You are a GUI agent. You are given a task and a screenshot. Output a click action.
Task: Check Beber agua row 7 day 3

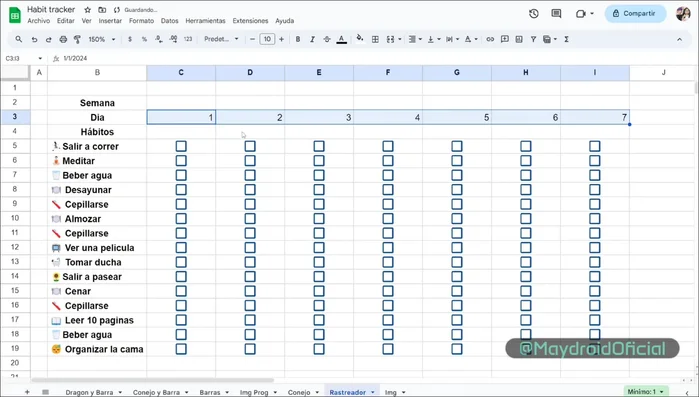click(319, 175)
